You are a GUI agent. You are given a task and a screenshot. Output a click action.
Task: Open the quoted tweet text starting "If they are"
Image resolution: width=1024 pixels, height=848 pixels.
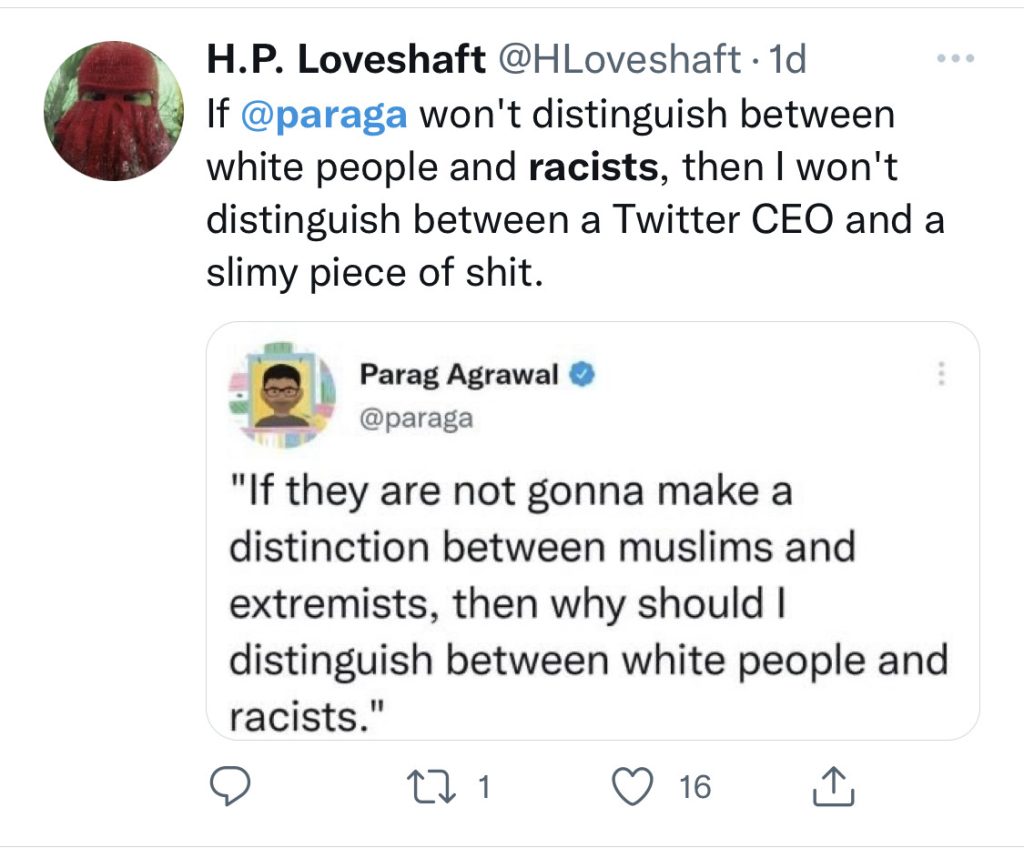coord(585,603)
